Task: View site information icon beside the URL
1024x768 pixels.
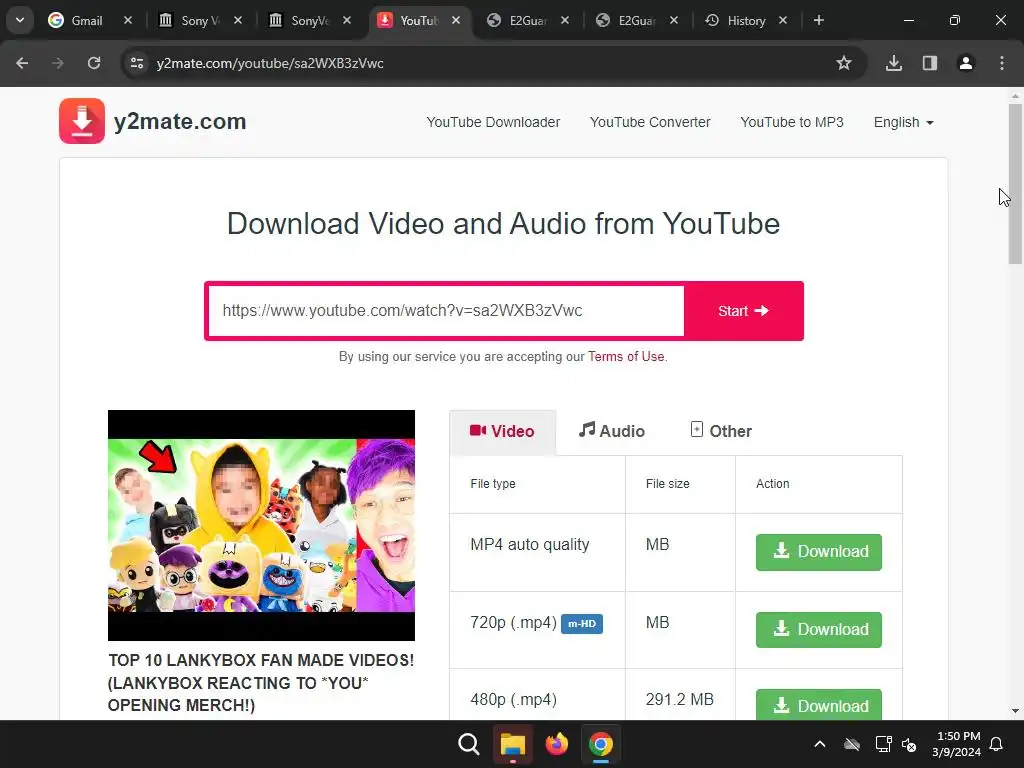Action: (x=137, y=63)
